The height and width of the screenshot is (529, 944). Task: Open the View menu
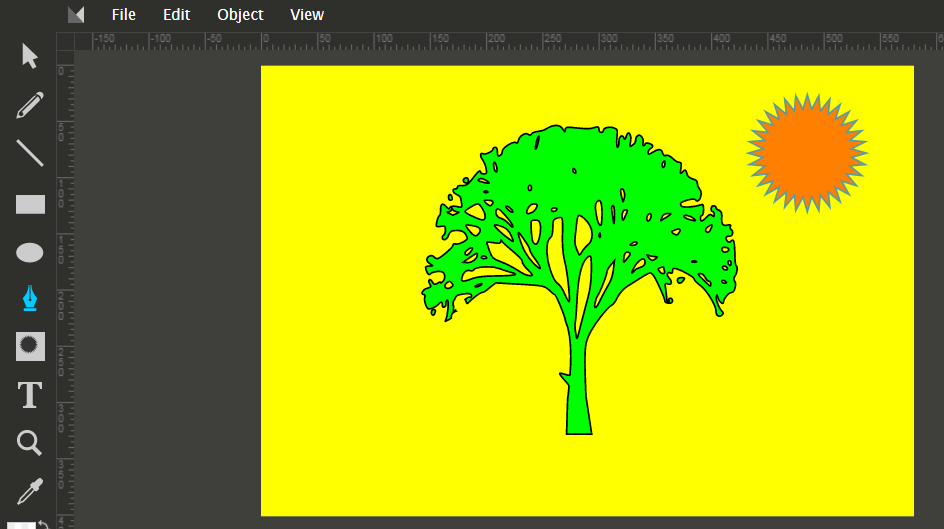click(307, 14)
